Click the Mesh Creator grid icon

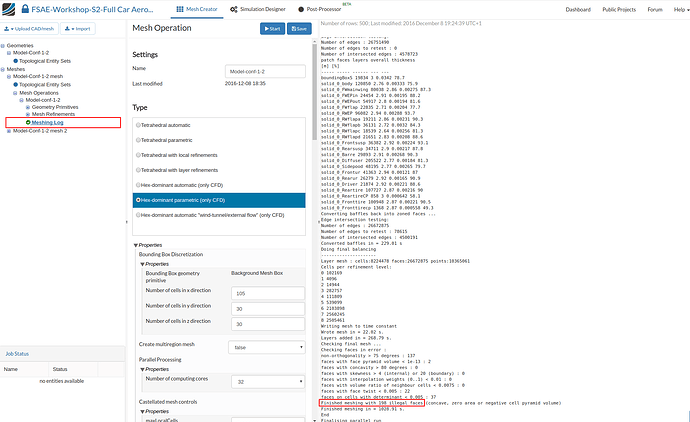(x=180, y=9)
